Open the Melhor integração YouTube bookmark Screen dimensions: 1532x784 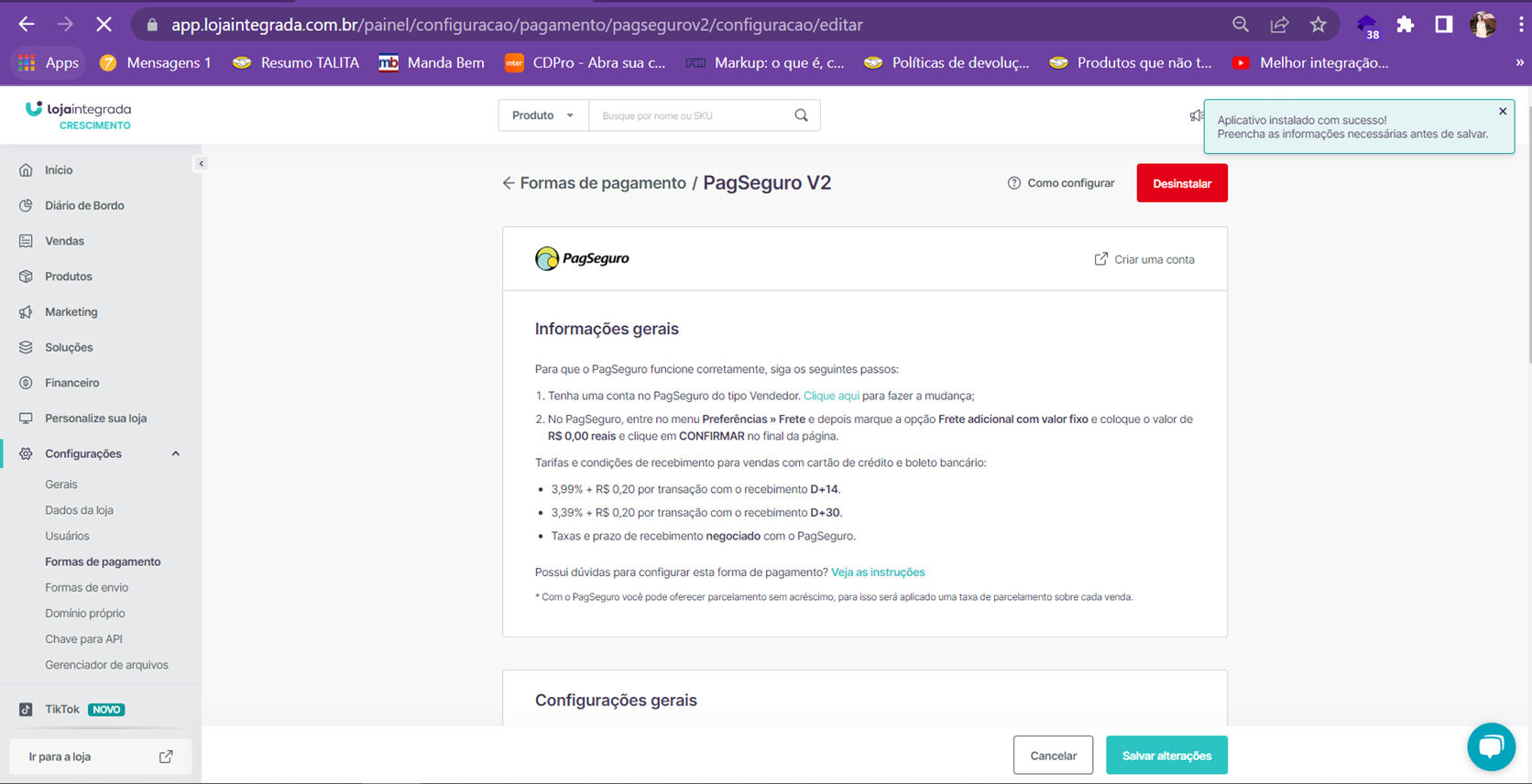(1310, 62)
